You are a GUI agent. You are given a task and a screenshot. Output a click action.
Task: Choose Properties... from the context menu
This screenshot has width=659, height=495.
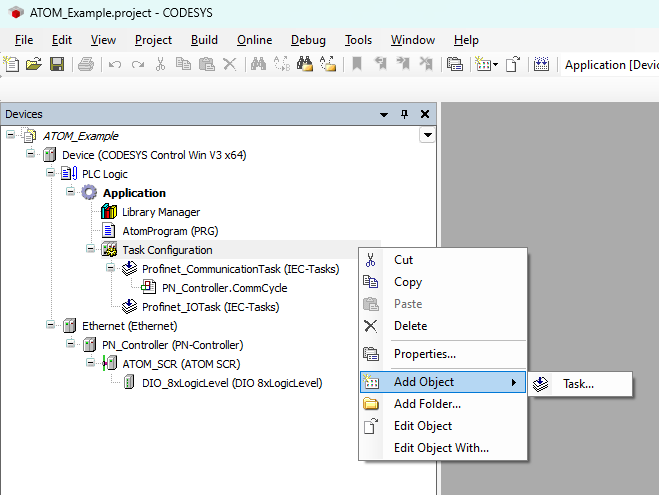click(443, 354)
